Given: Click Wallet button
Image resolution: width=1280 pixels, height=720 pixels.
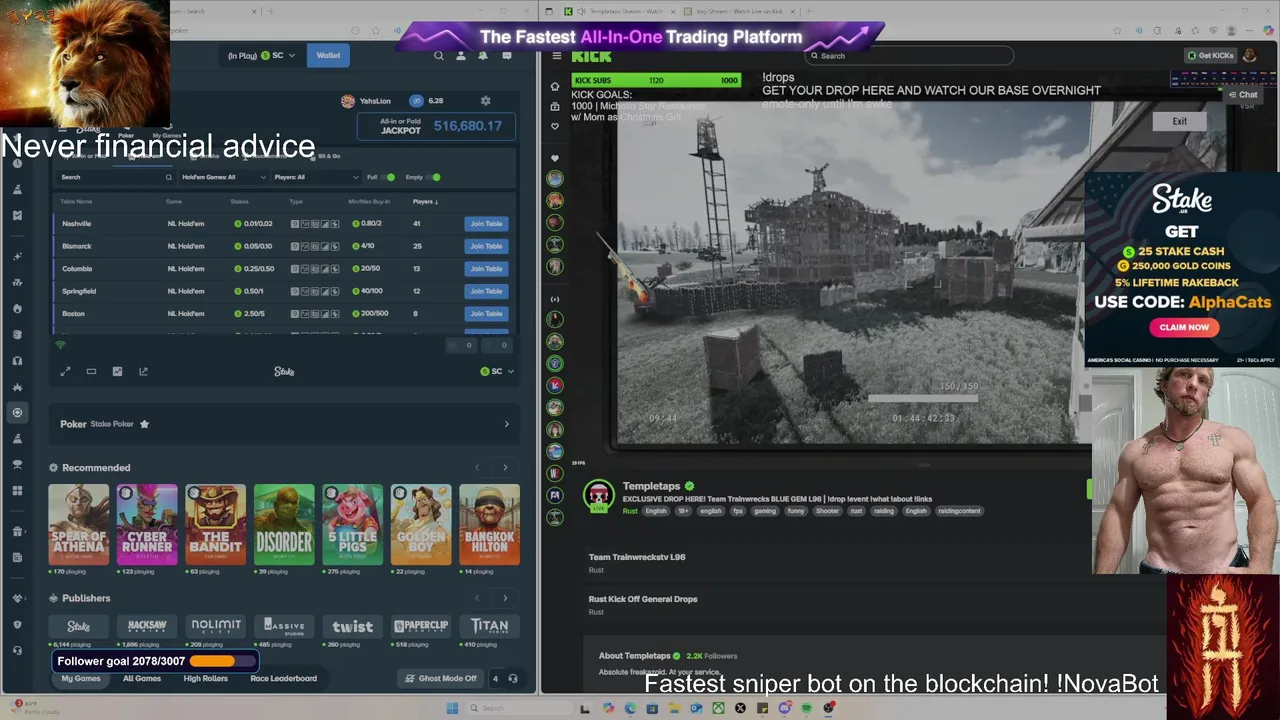Looking at the screenshot, I should (328, 56).
